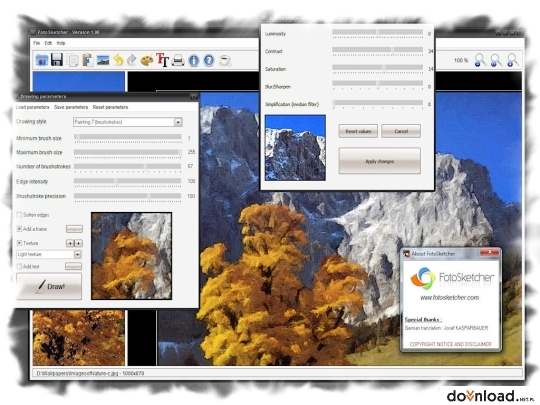Toggle the Texture checkbox
This screenshot has height=405, width=540.
coord(19,243)
